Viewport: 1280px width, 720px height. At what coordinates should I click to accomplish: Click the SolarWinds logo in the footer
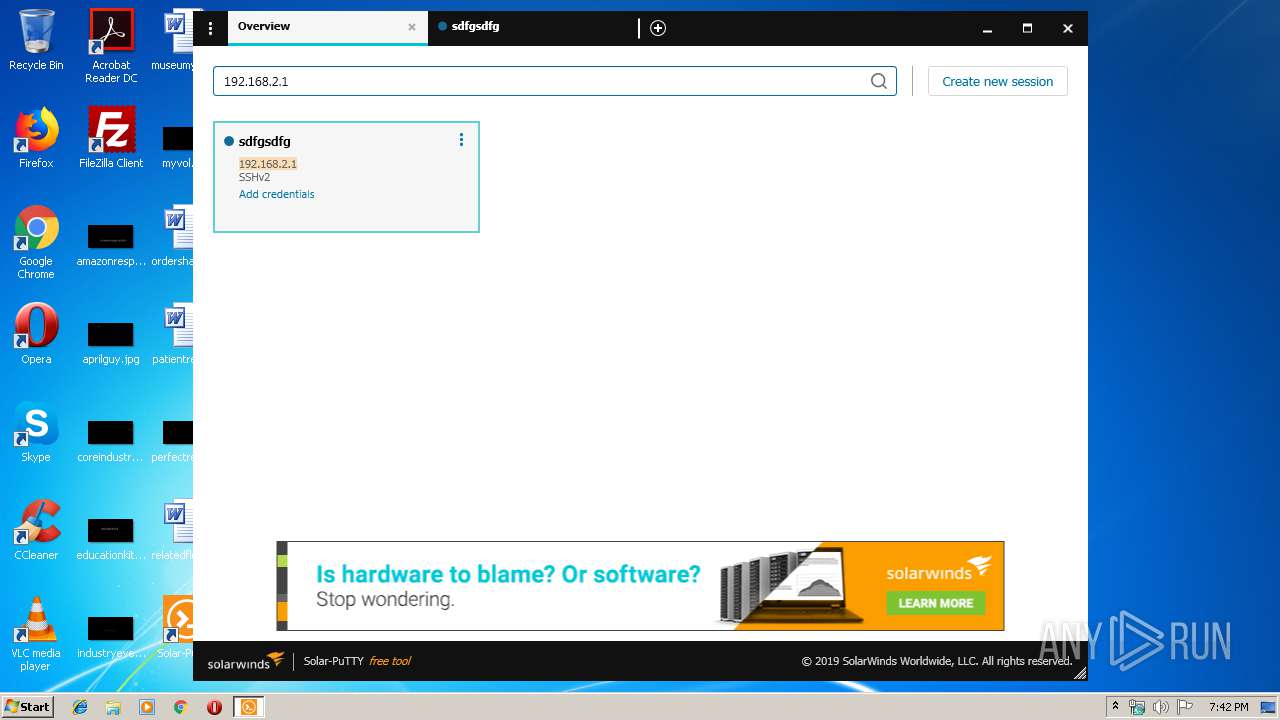pyautogui.click(x=246, y=661)
